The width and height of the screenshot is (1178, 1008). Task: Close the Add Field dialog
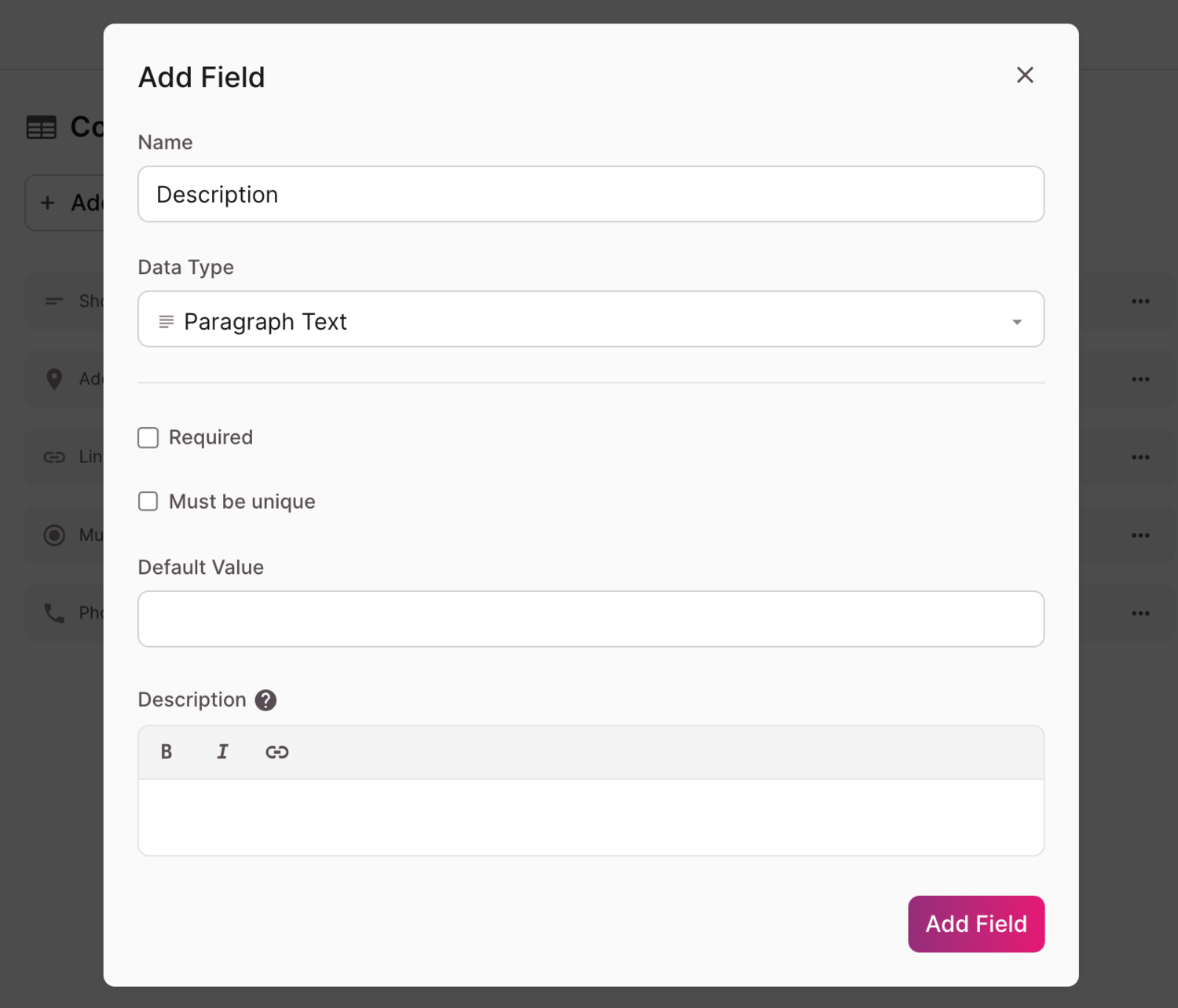(x=1025, y=75)
